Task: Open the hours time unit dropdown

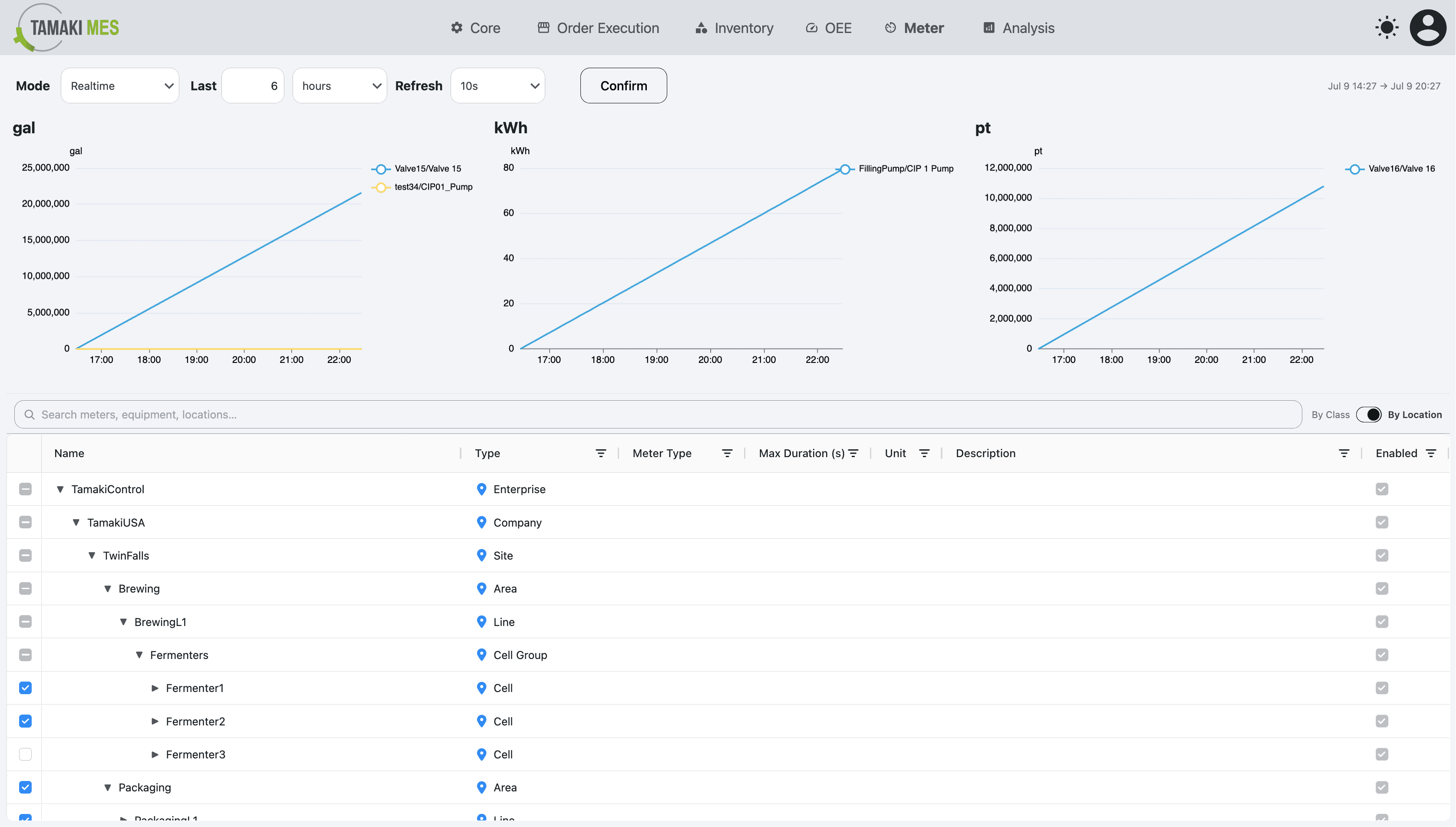Action: 339,86
